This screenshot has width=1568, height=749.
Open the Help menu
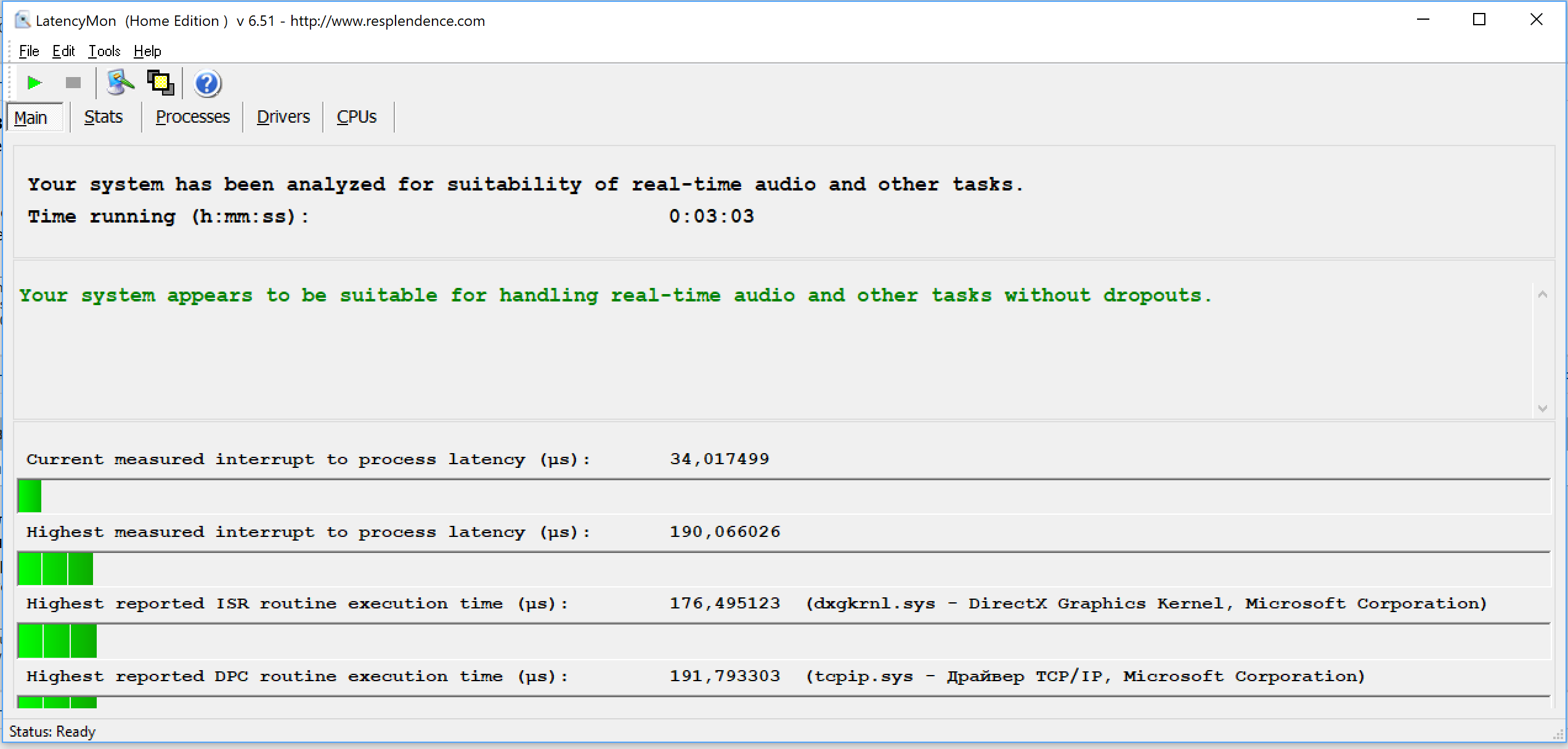pos(147,51)
